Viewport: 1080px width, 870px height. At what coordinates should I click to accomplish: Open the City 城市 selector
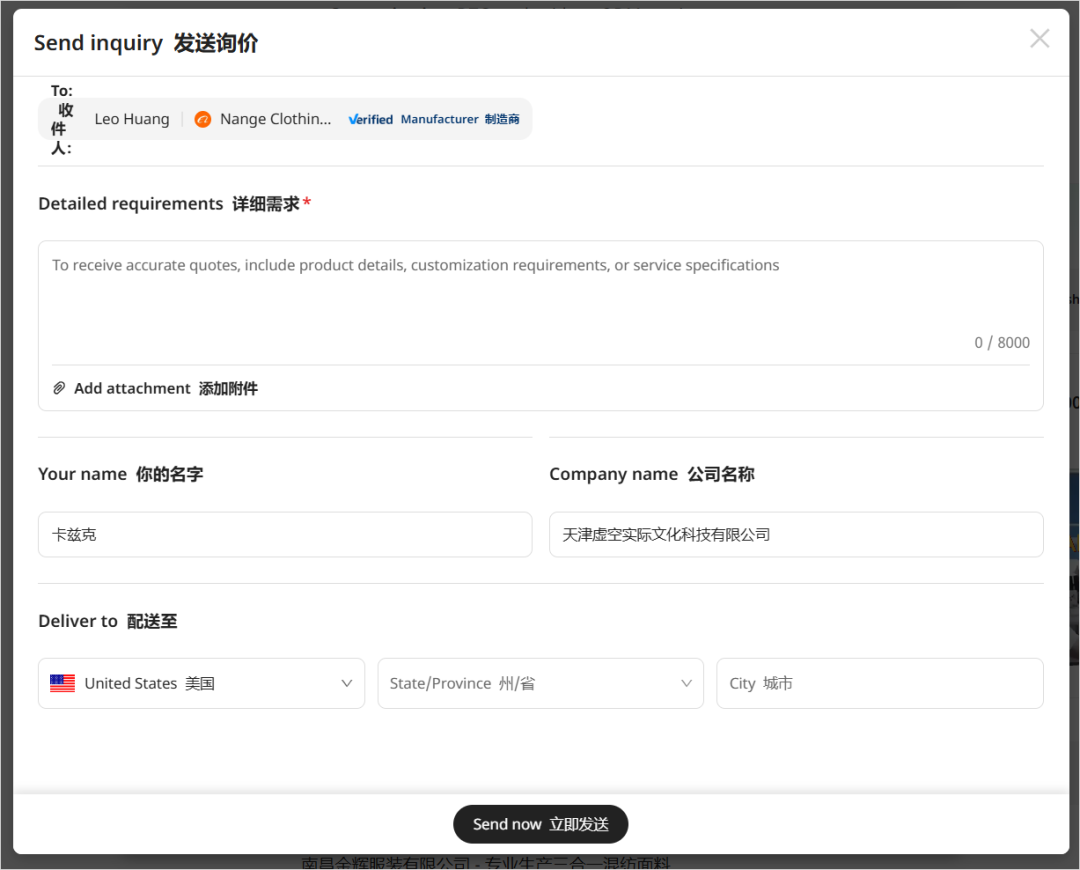tap(880, 683)
